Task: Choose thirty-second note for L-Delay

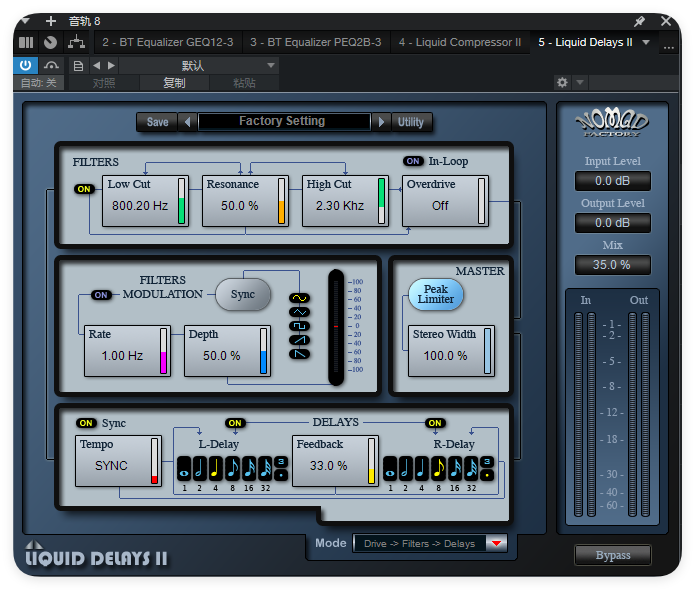Action: point(265,469)
